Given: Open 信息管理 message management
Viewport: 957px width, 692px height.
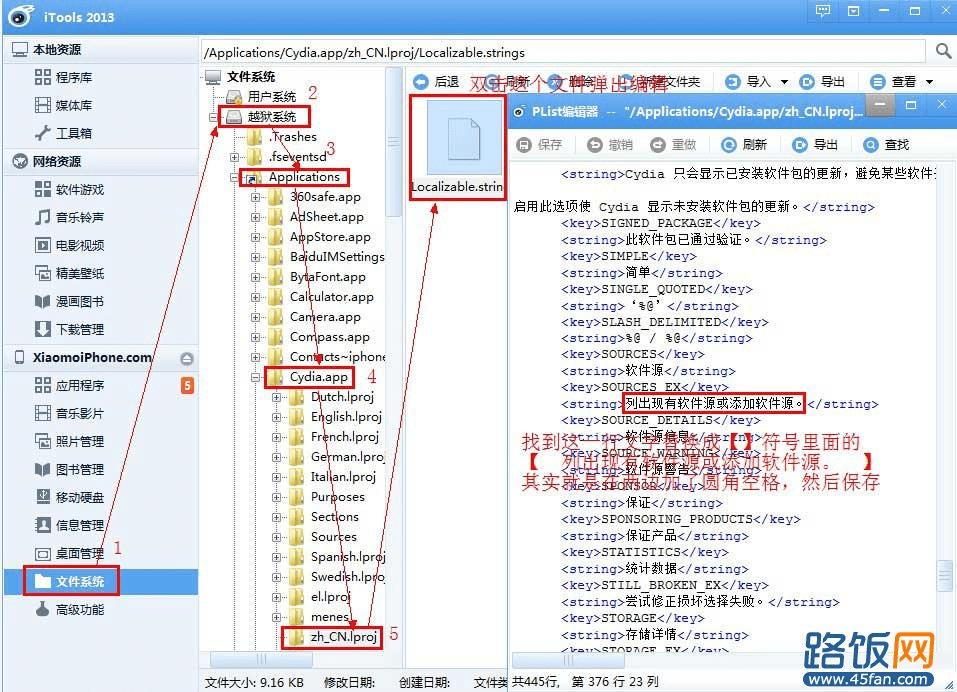Looking at the screenshot, I should pos(70,525).
